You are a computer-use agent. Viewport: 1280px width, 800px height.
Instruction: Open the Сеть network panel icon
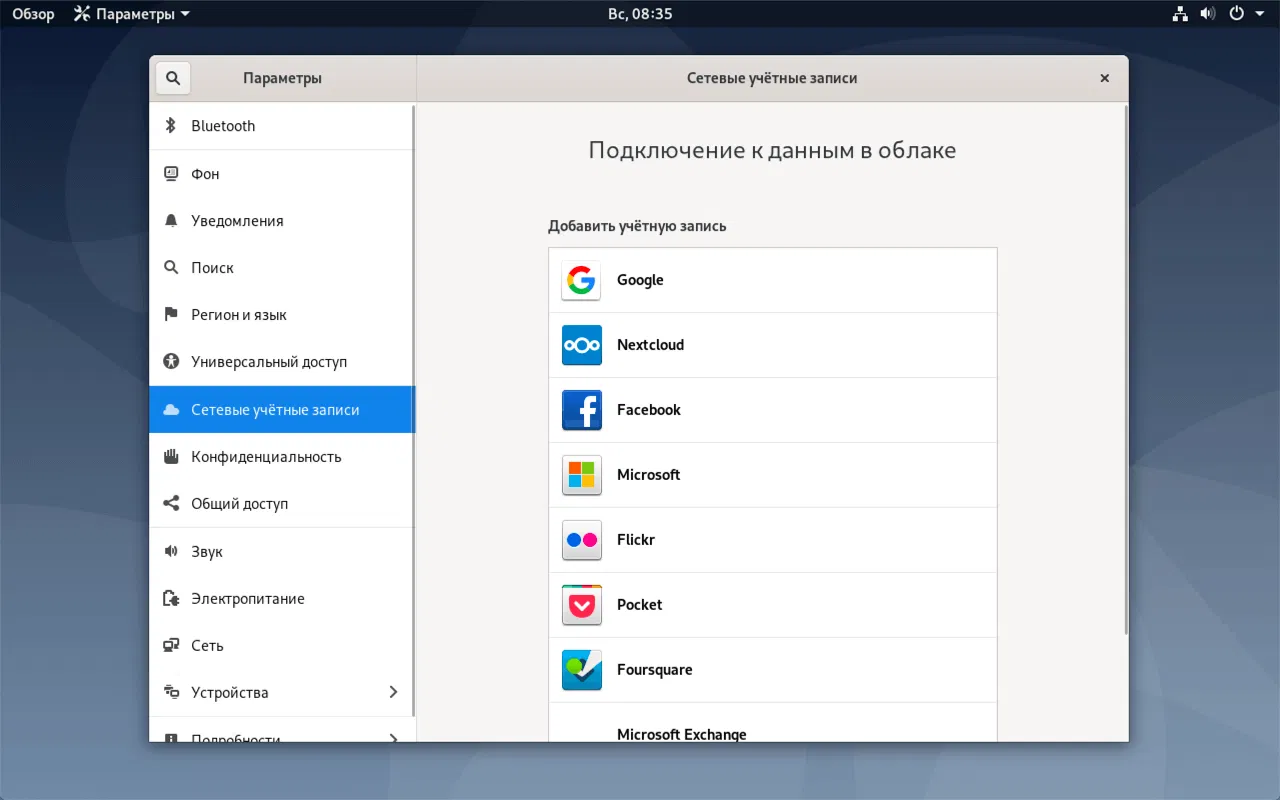click(x=171, y=645)
